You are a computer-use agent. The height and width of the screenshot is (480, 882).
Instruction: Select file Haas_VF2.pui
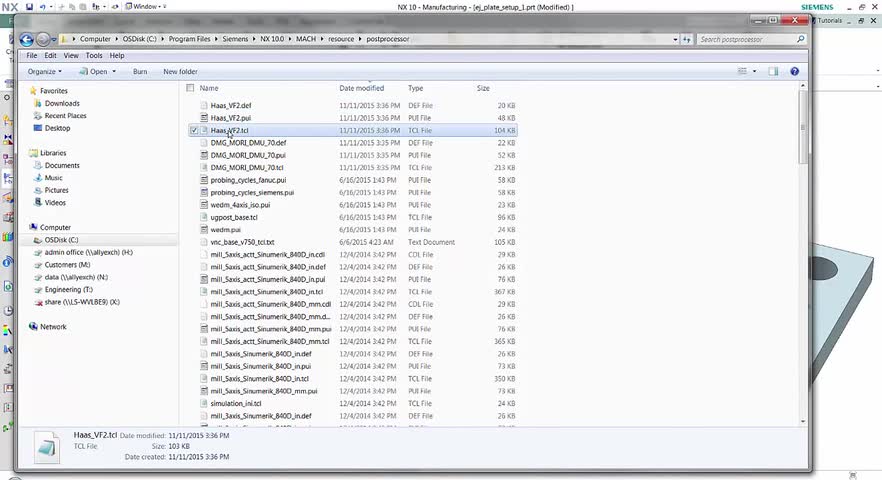[x=231, y=118]
